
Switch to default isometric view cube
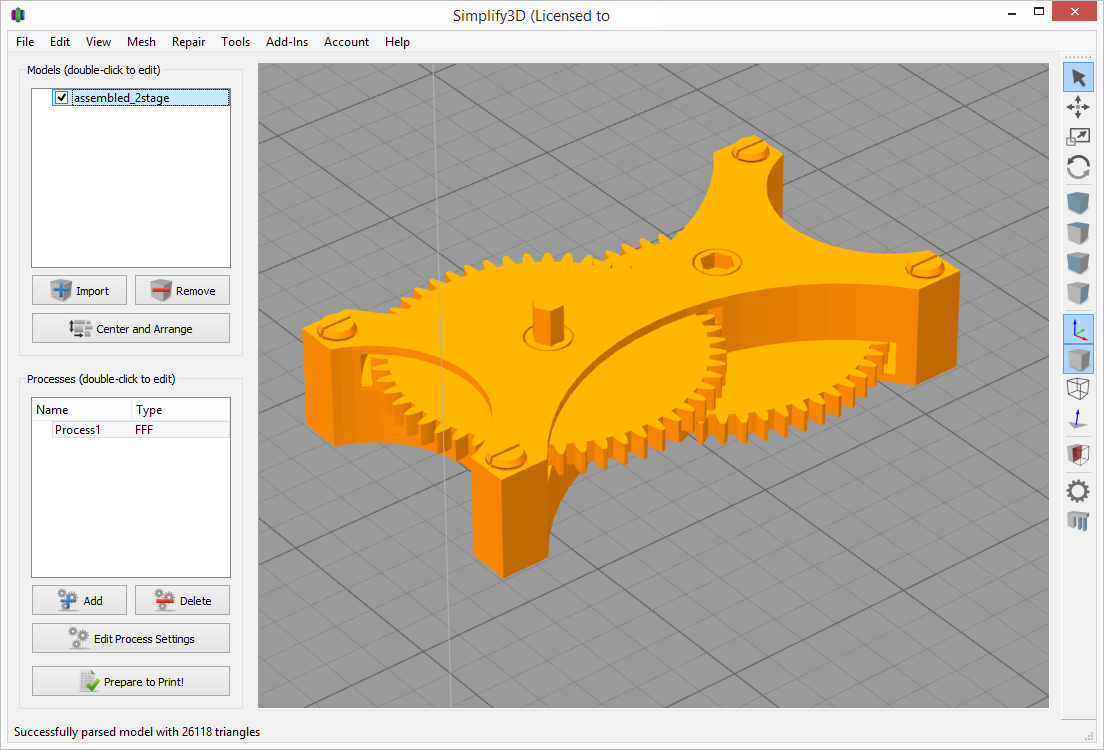(1078, 203)
